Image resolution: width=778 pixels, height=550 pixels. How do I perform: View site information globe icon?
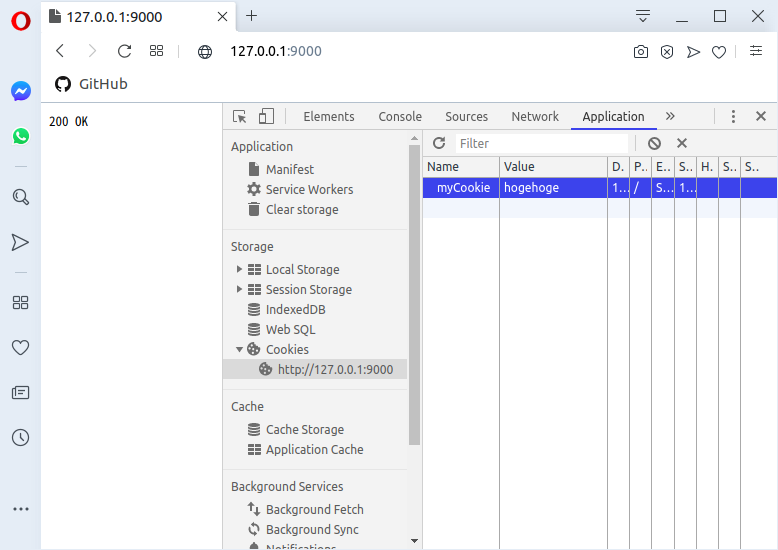point(205,52)
